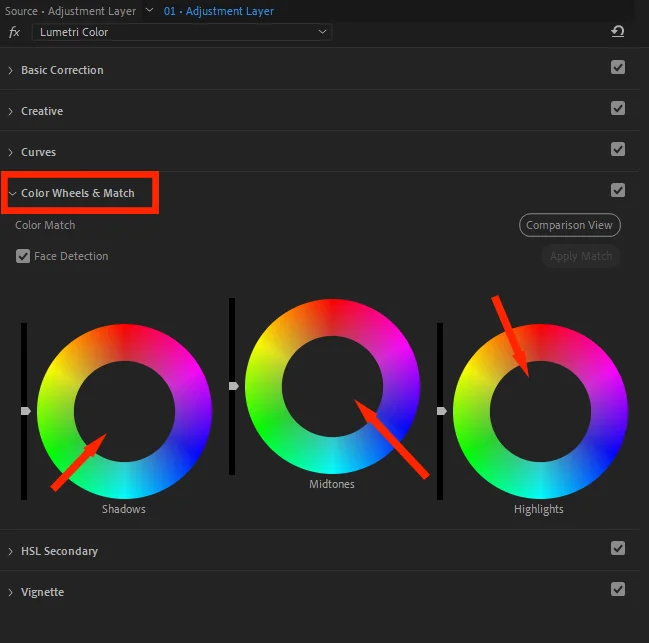Click the Apply Match button

(x=581, y=256)
